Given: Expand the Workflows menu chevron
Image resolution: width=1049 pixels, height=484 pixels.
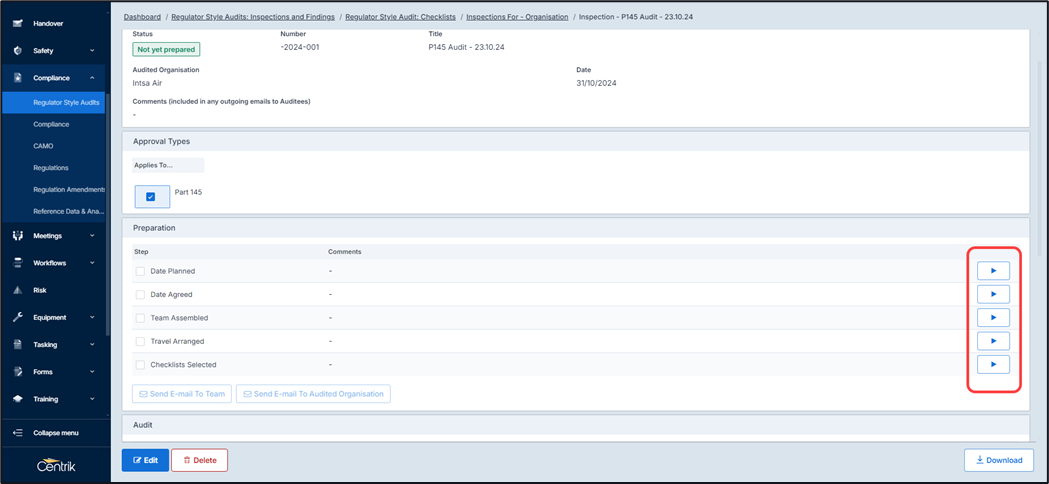Looking at the screenshot, I should 92,264.
